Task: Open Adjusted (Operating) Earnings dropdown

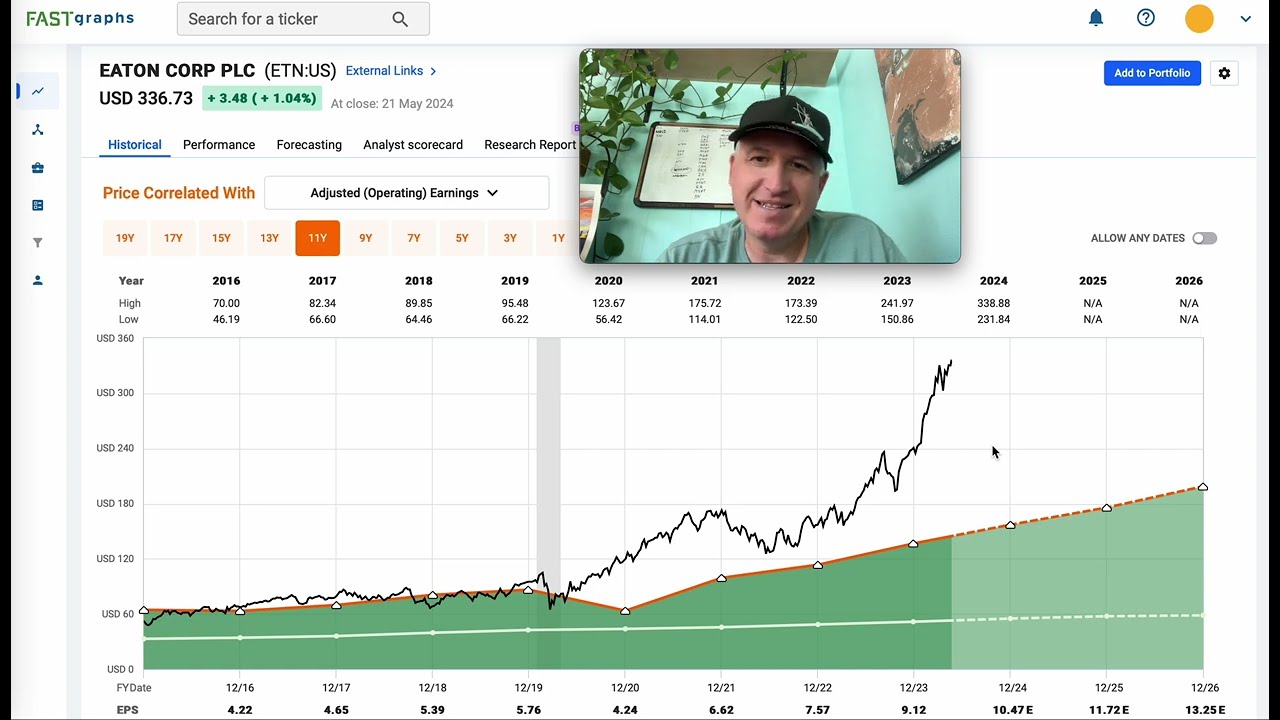Action: (x=406, y=193)
